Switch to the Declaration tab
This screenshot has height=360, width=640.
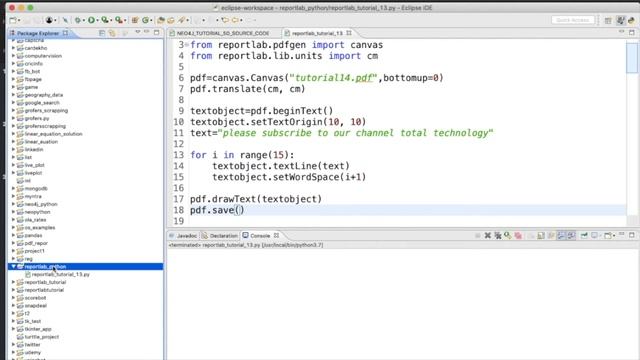point(220,236)
